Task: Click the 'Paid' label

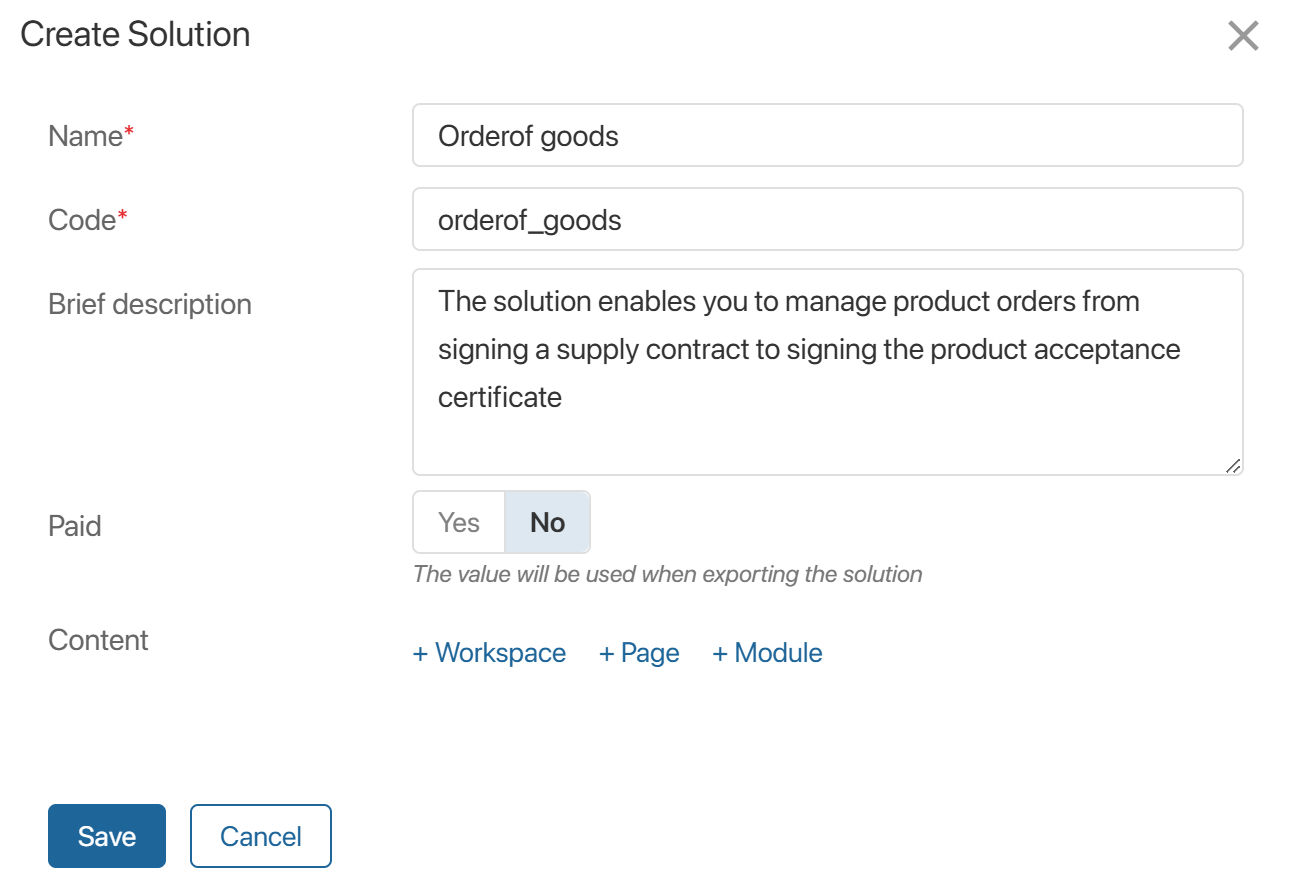Action: click(75, 526)
